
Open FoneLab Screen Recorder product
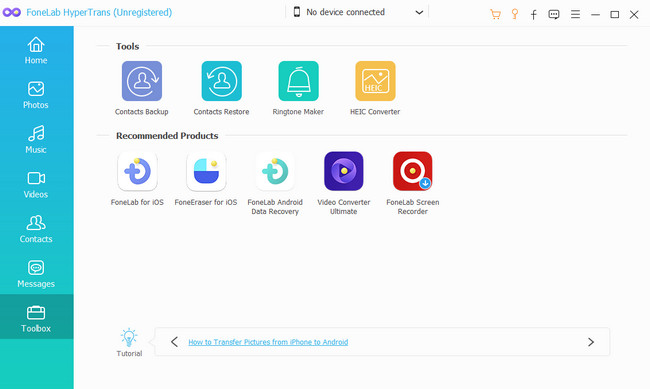click(x=412, y=171)
